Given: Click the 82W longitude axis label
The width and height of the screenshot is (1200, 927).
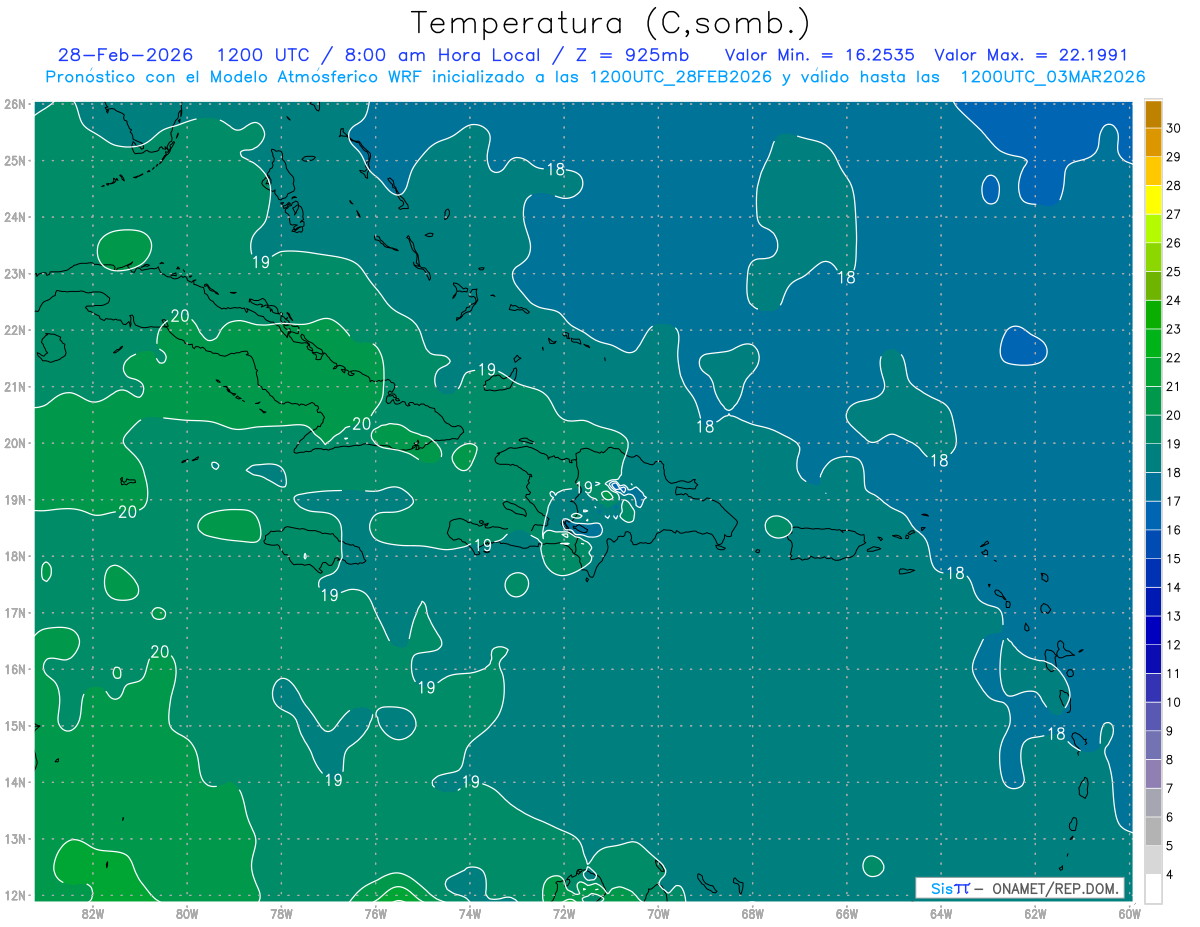Looking at the screenshot, I should pos(92,912).
